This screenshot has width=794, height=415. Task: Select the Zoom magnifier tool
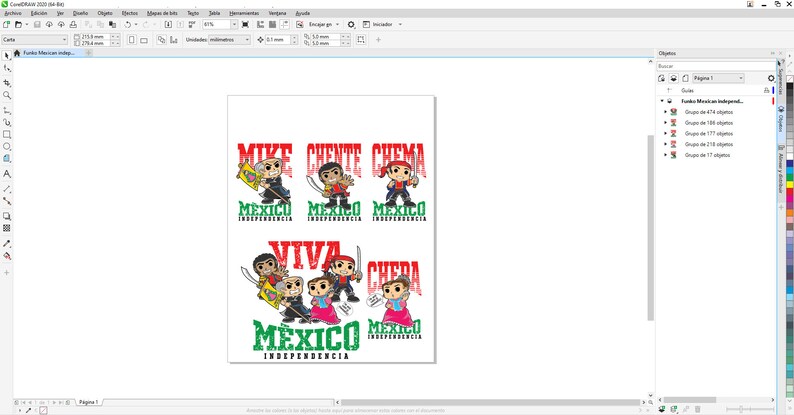7,95
